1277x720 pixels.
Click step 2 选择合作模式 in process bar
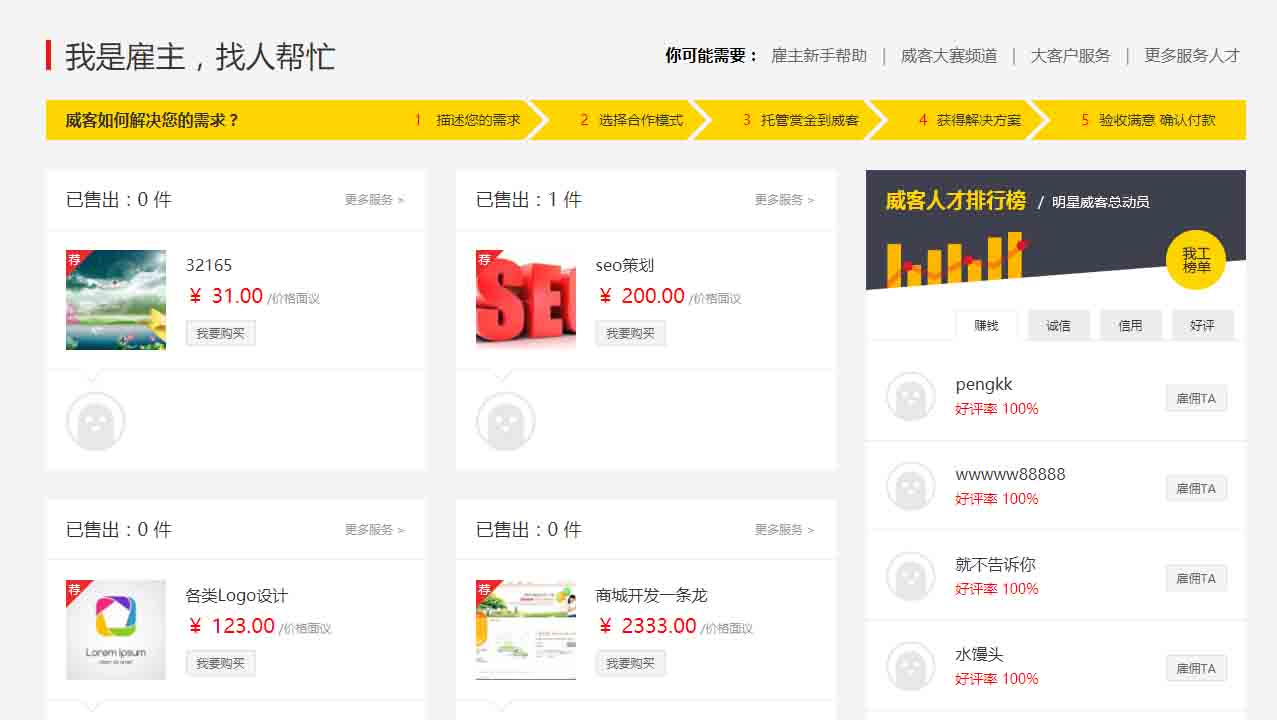[x=632, y=120]
